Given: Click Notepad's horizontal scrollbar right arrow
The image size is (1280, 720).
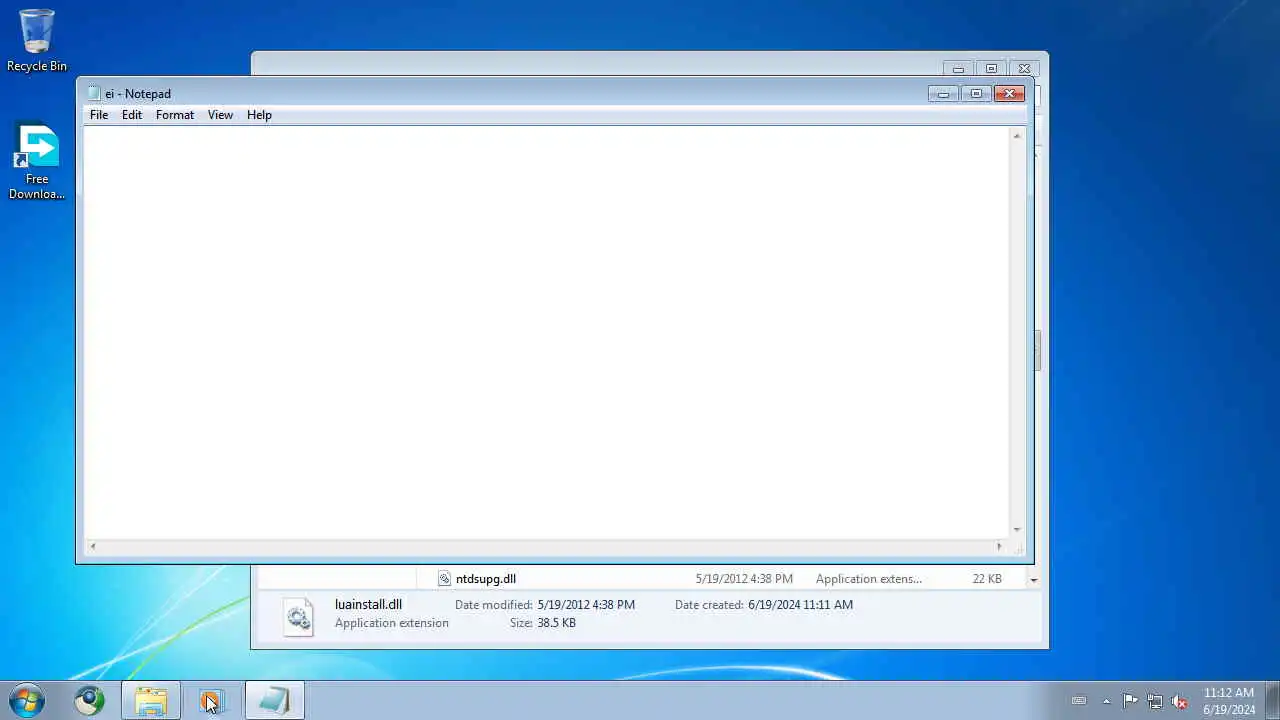Looking at the screenshot, I should pos(999,546).
